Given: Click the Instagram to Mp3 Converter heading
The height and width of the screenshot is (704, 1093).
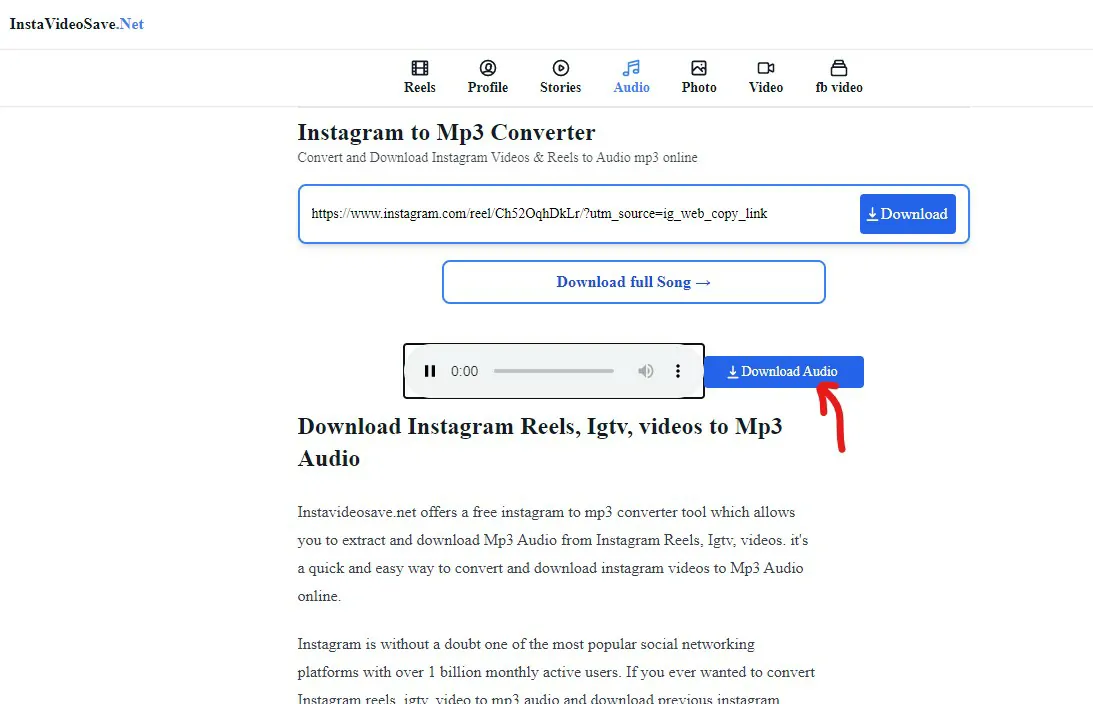Looking at the screenshot, I should (446, 132).
